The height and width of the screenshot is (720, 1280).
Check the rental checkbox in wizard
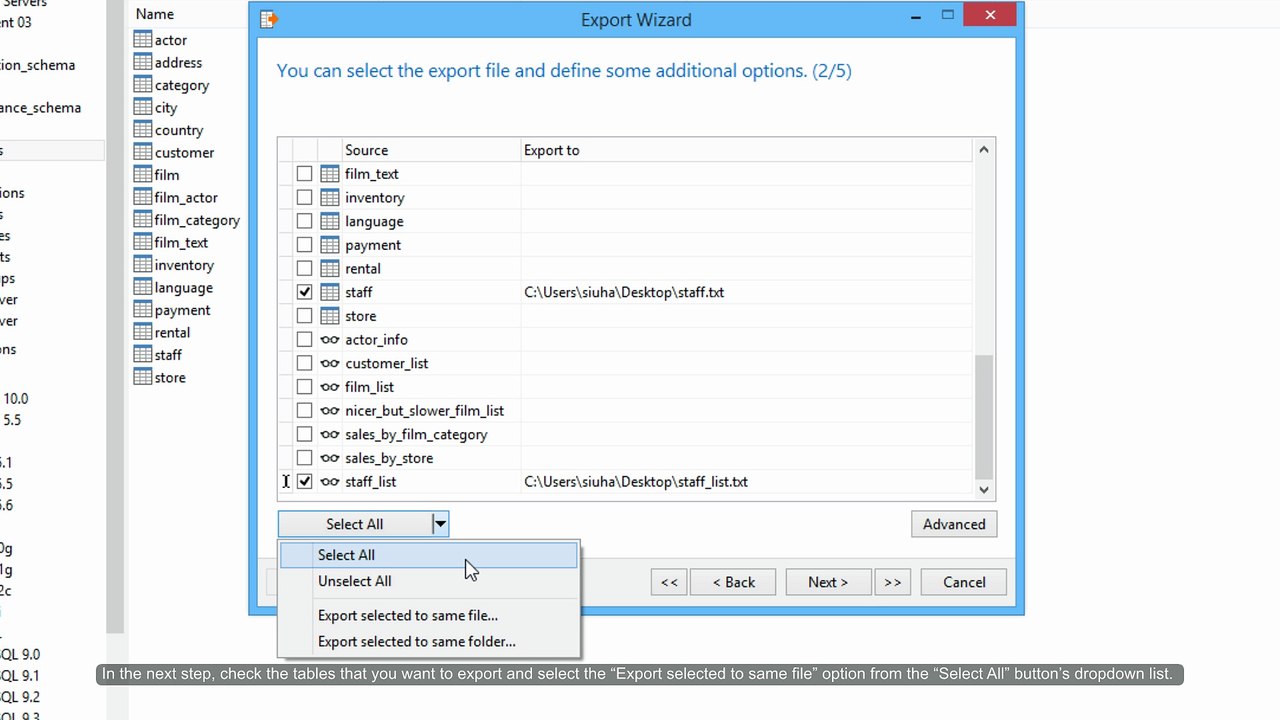(x=305, y=269)
